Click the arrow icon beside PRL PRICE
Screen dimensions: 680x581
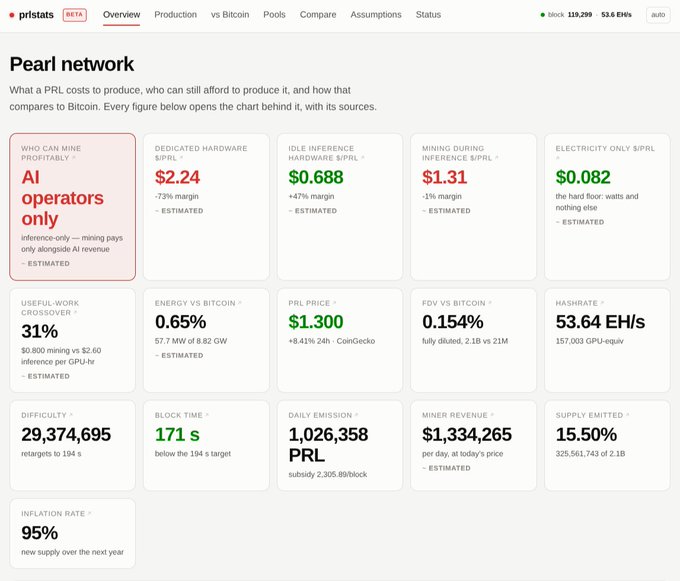tap(334, 303)
